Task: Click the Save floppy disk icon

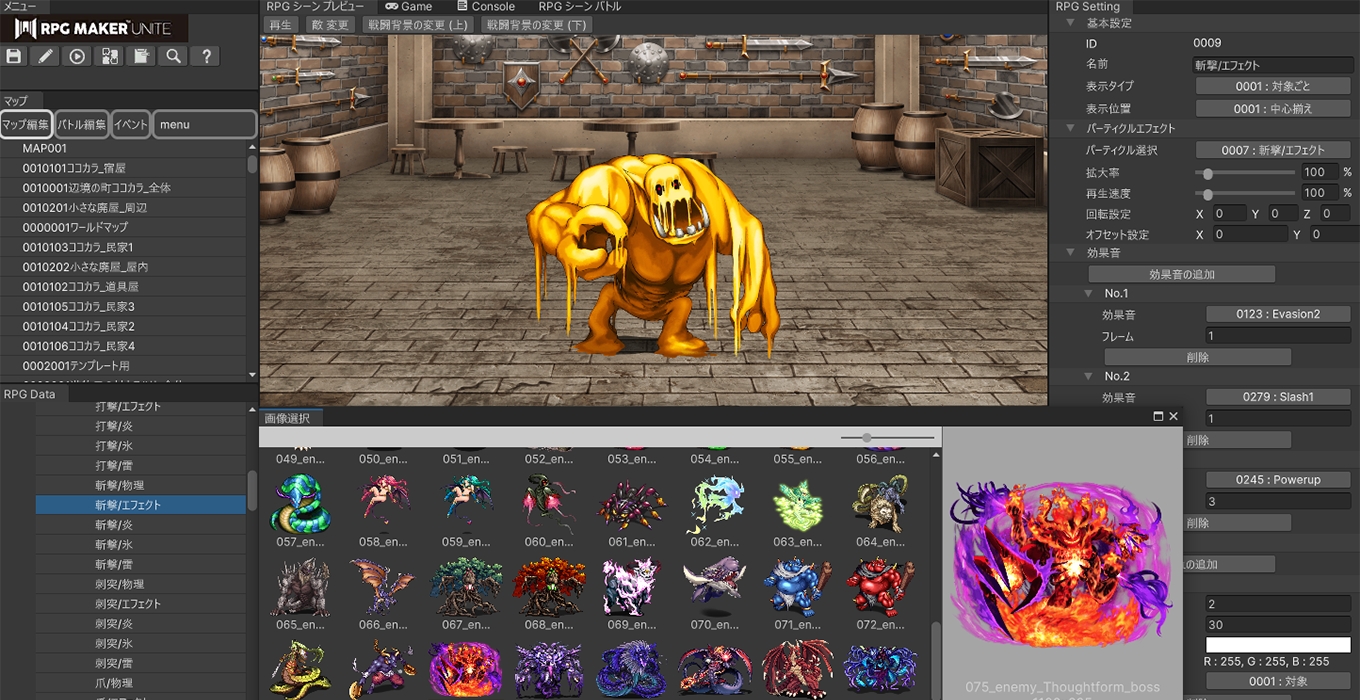Action: point(14,57)
